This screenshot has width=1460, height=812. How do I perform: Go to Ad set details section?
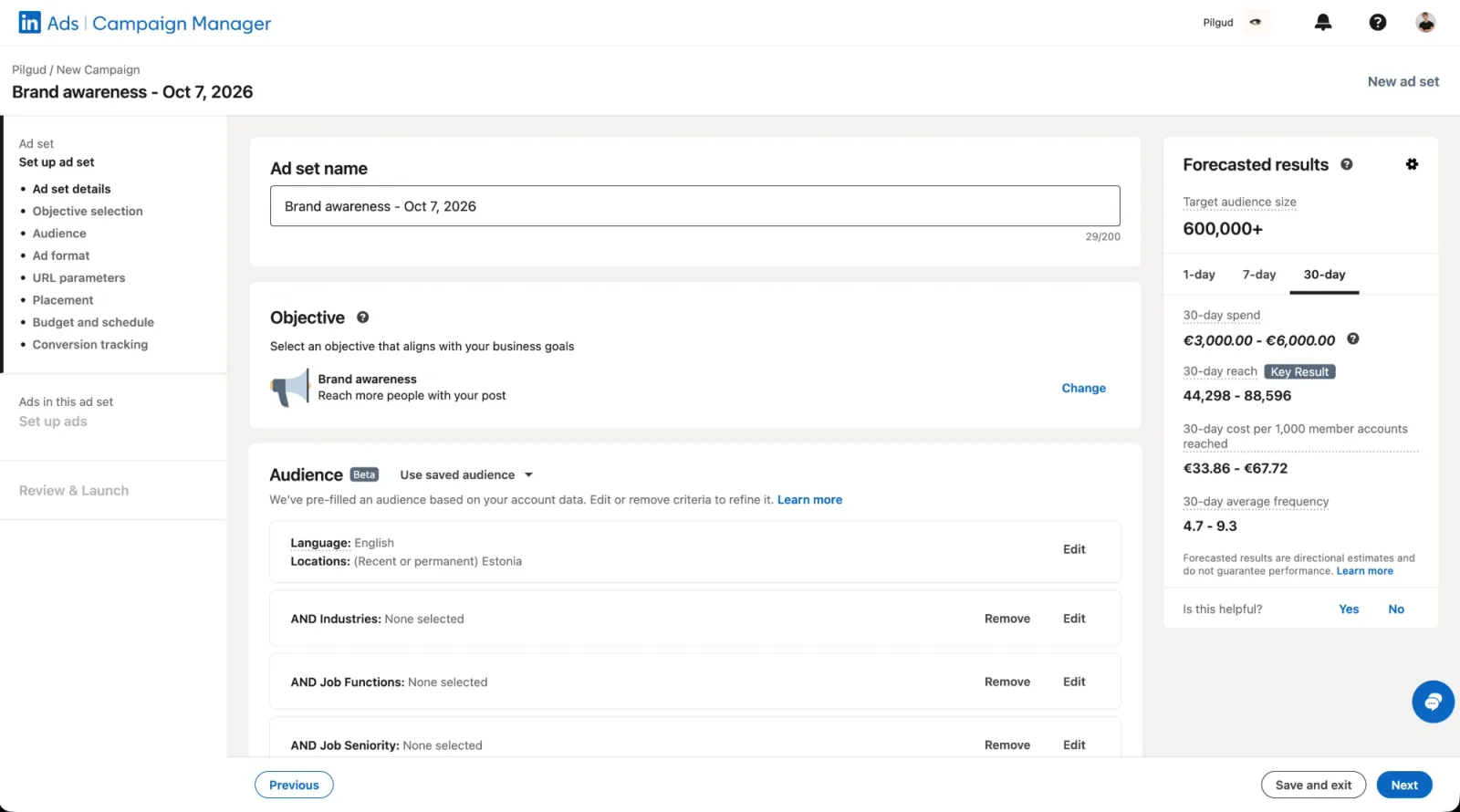(x=71, y=189)
